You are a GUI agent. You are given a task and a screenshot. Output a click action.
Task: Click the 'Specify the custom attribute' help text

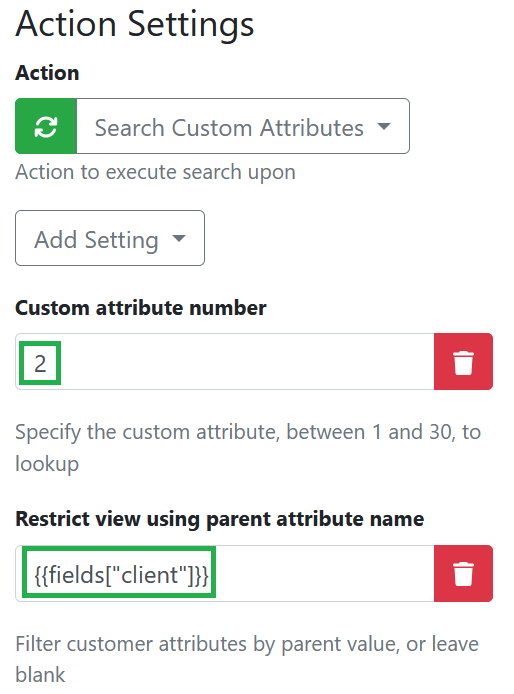tap(248, 447)
